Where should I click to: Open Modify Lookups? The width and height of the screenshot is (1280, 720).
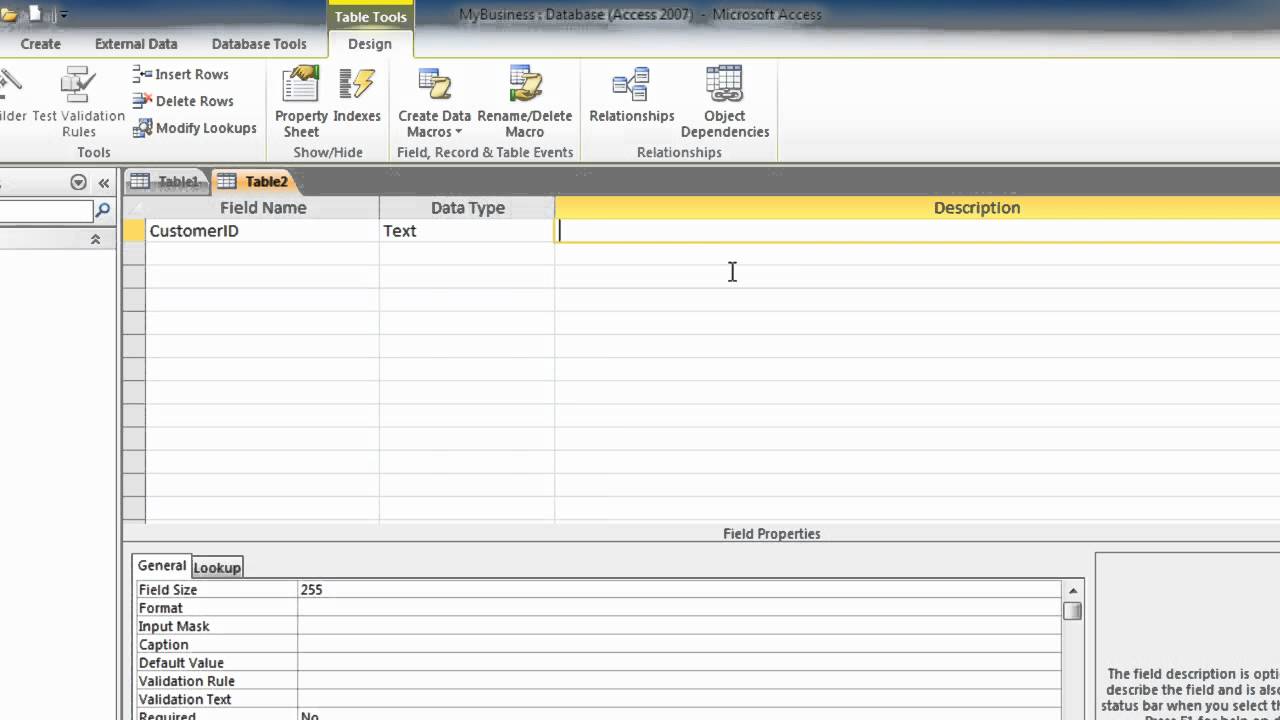194,128
